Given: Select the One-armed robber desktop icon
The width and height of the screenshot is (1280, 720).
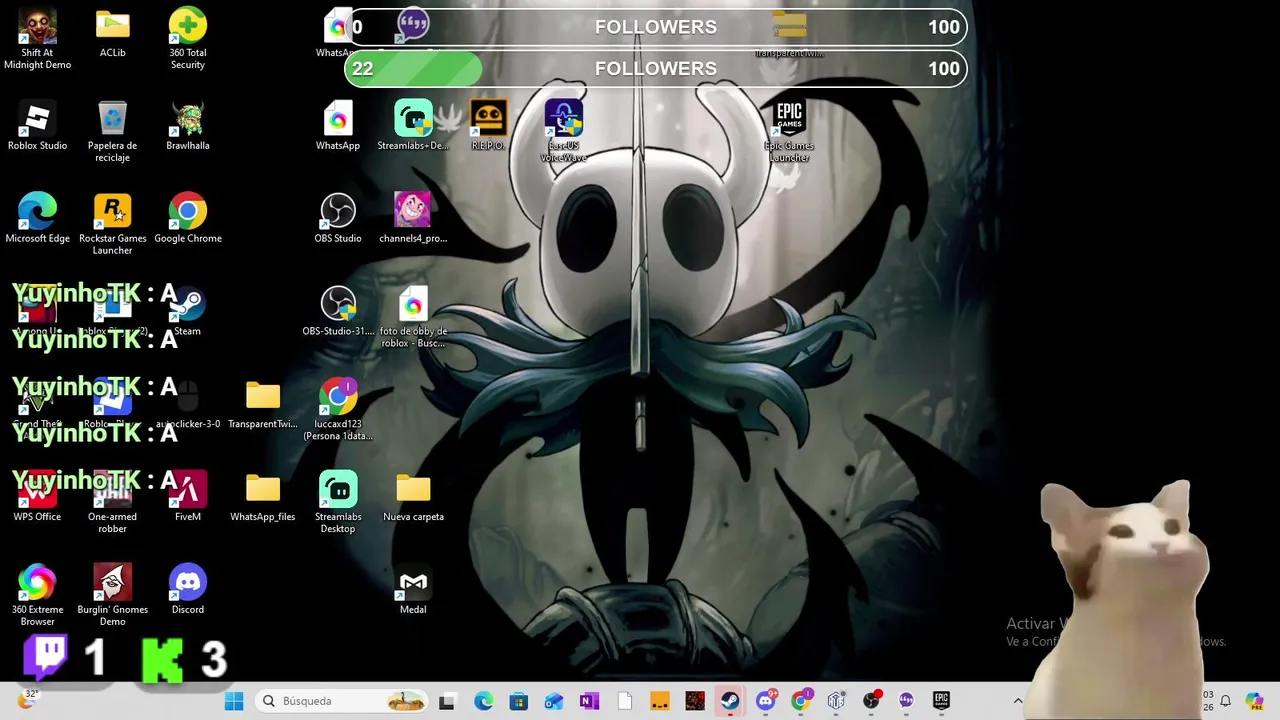Looking at the screenshot, I should (x=112, y=504).
